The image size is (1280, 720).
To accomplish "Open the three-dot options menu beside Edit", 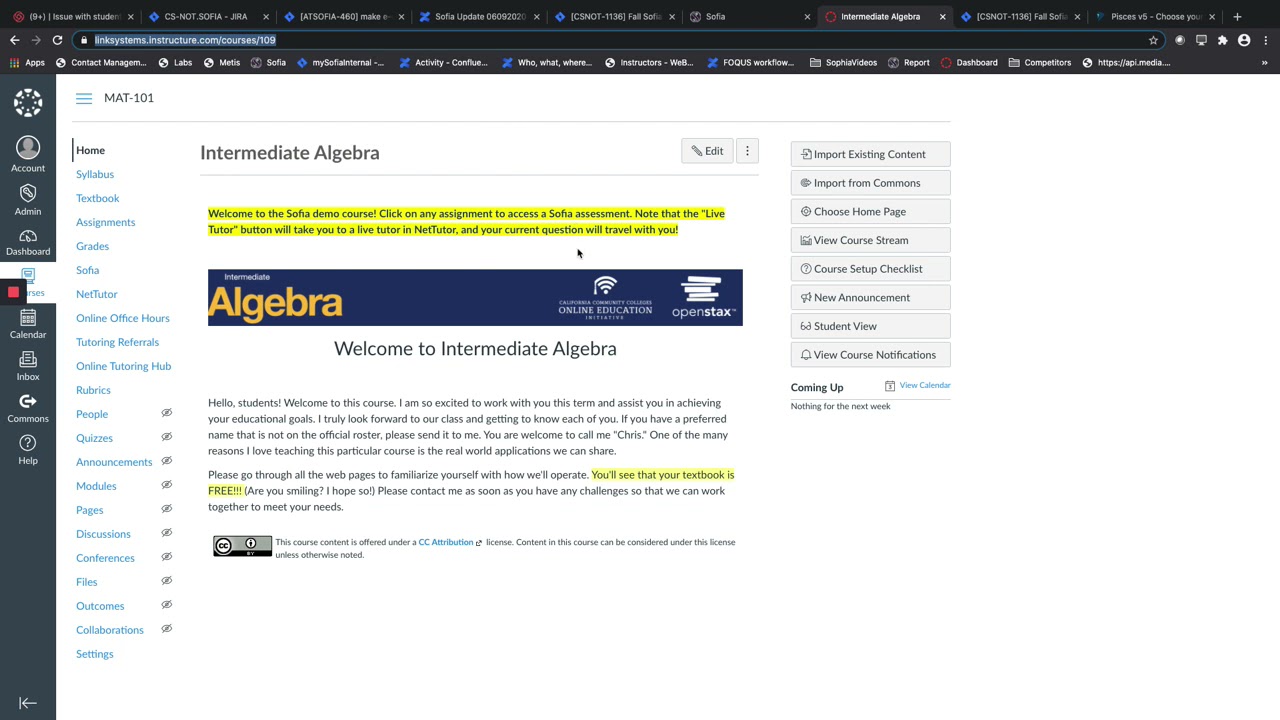I will (x=747, y=151).
